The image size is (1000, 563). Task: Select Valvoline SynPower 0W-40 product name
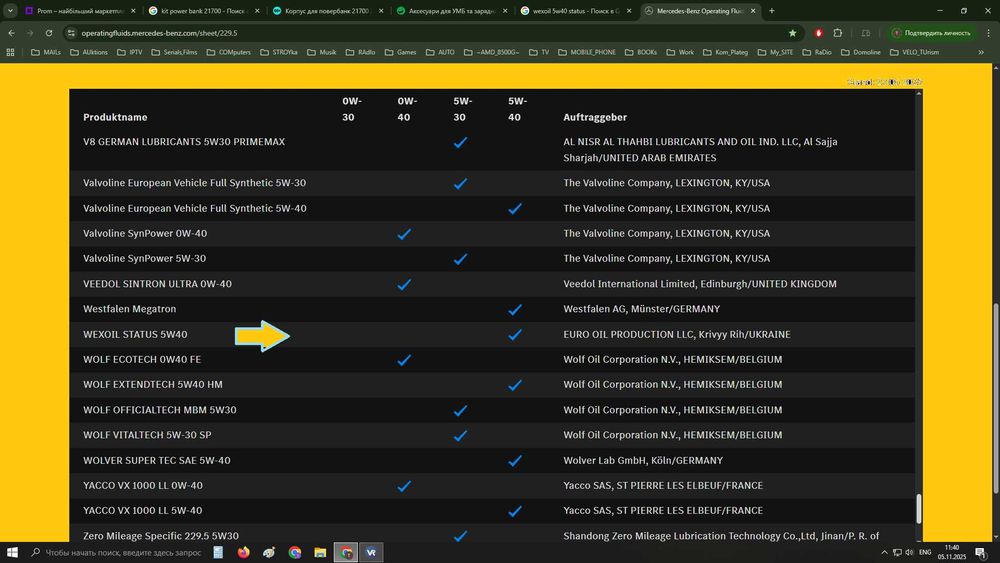point(145,233)
